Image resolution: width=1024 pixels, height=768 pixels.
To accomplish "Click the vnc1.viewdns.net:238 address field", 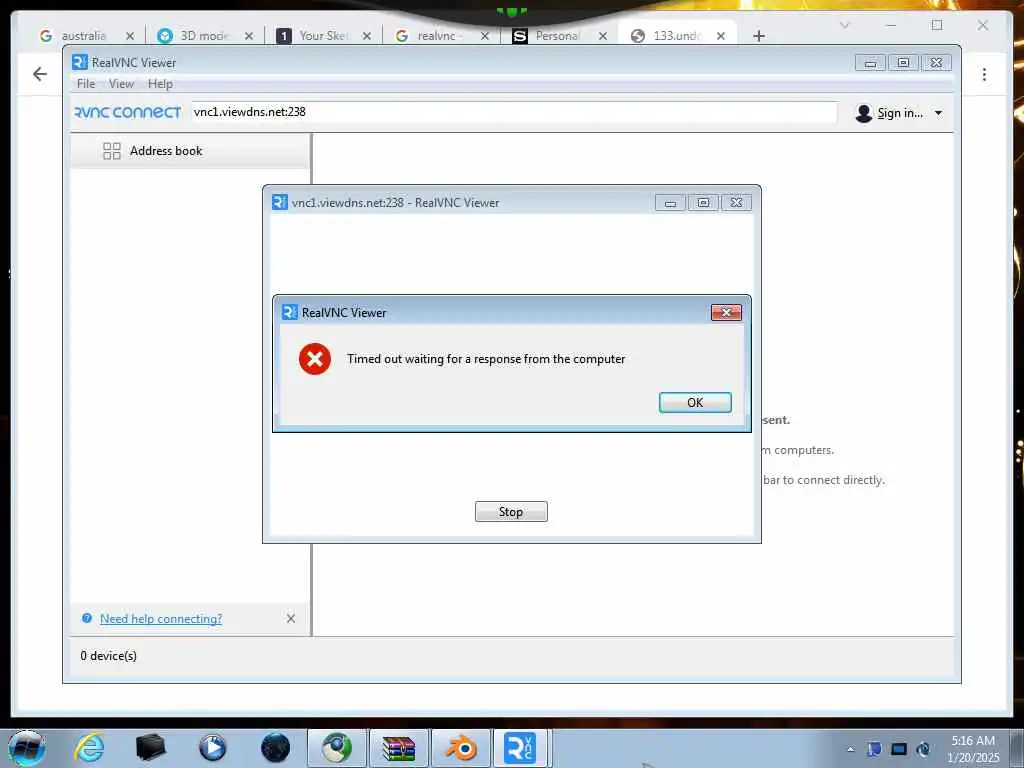I will tap(514, 112).
